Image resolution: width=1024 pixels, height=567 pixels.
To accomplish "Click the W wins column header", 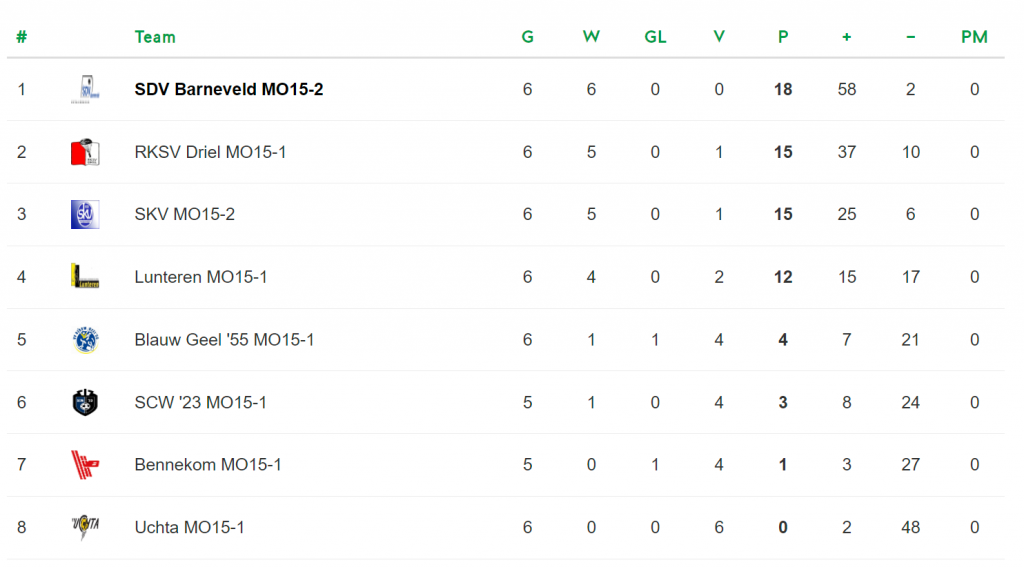I will pos(591,37).
